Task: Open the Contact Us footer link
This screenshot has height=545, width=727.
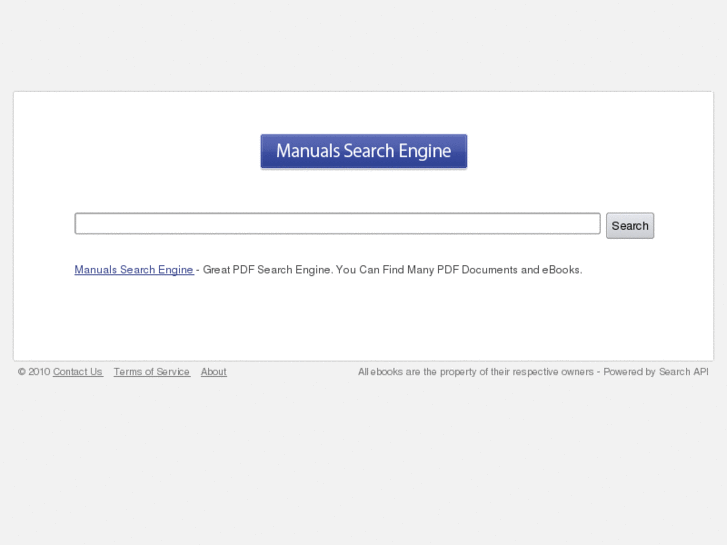Action: [77, 372]
